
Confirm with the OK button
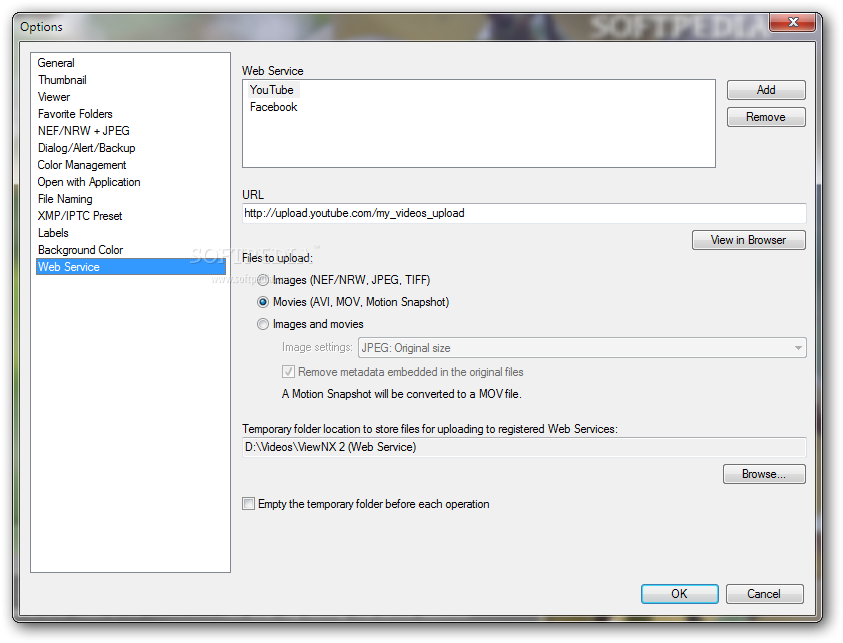coord(680,594)
